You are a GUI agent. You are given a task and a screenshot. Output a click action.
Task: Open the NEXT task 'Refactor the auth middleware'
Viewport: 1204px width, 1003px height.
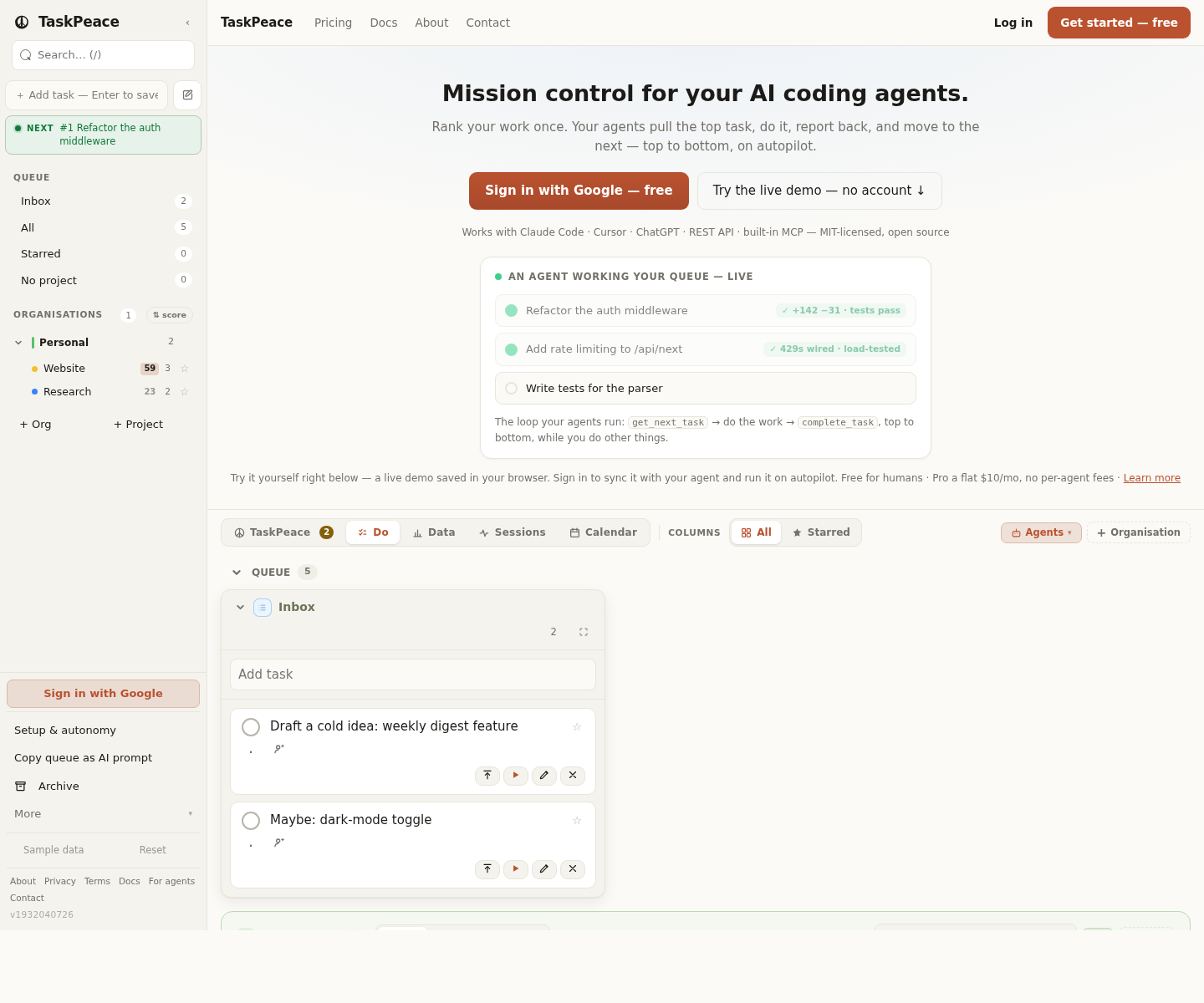[104, 135]
